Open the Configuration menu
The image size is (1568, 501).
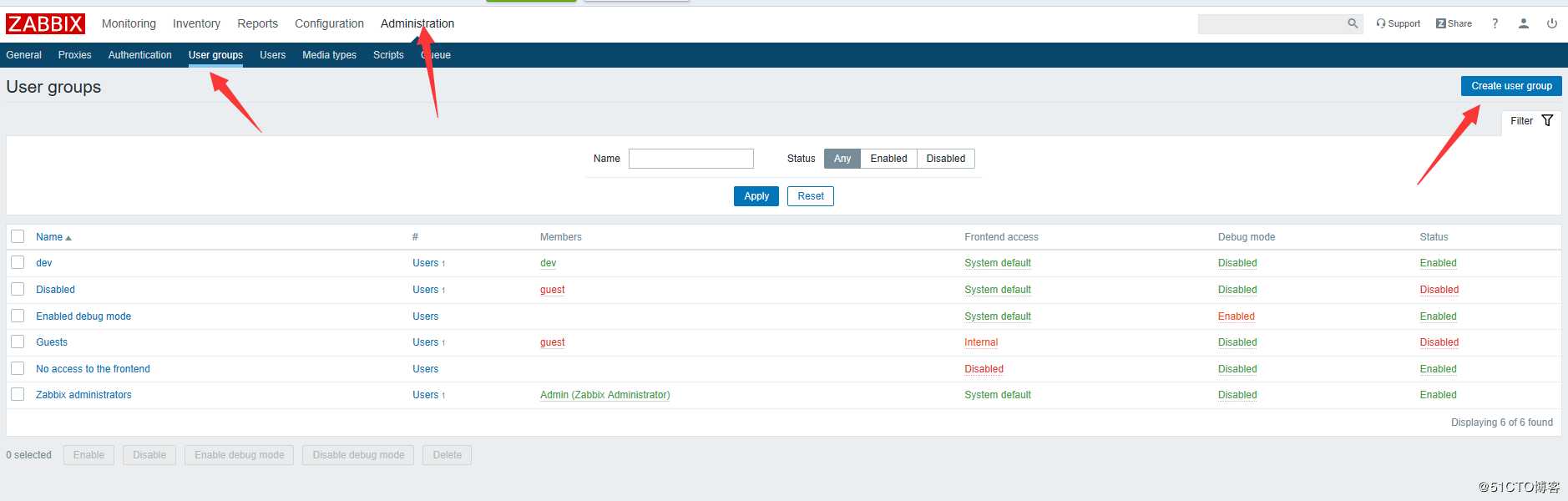click(329, 23)
